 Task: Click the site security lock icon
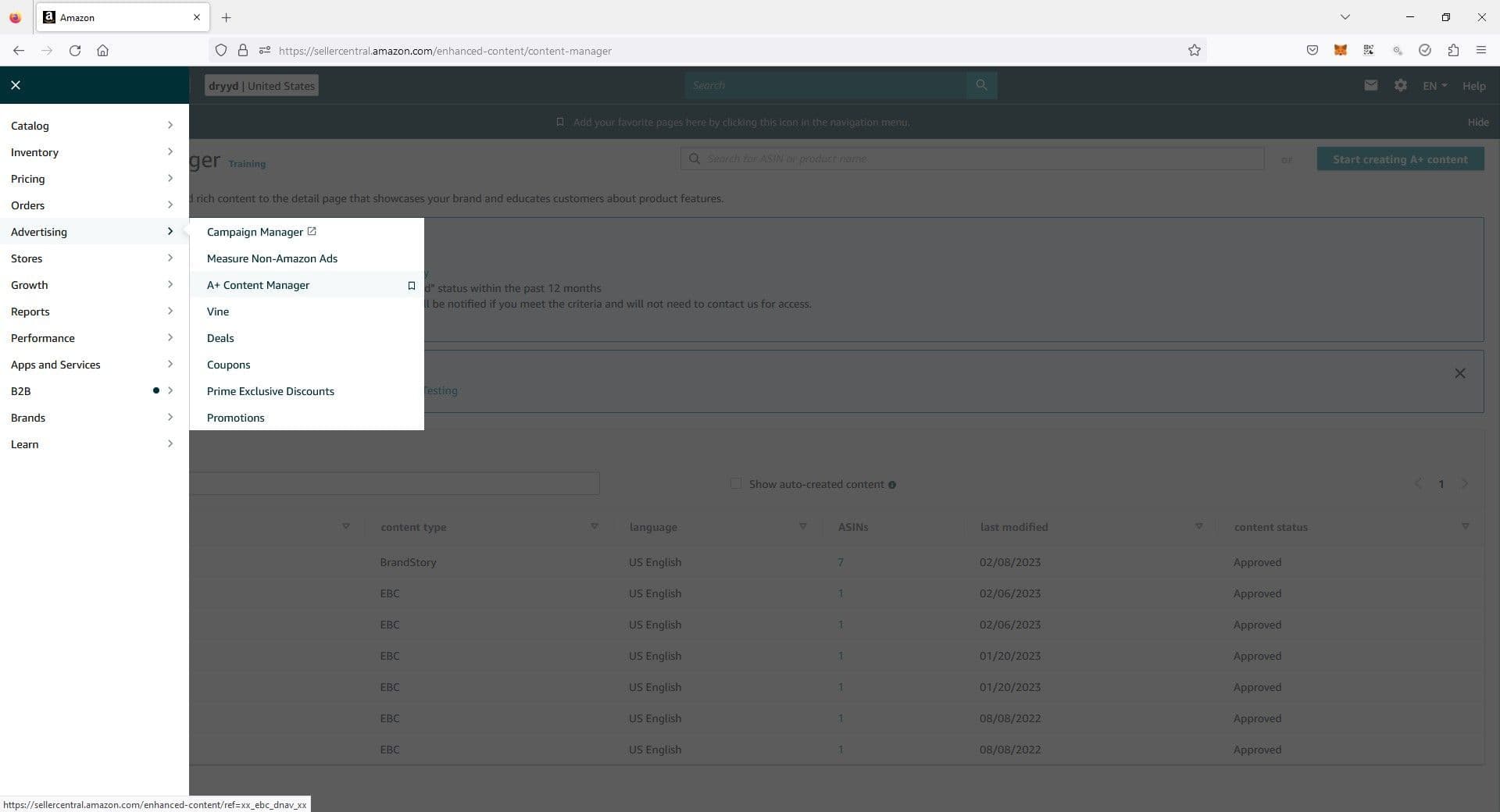[x=243, y=51]
